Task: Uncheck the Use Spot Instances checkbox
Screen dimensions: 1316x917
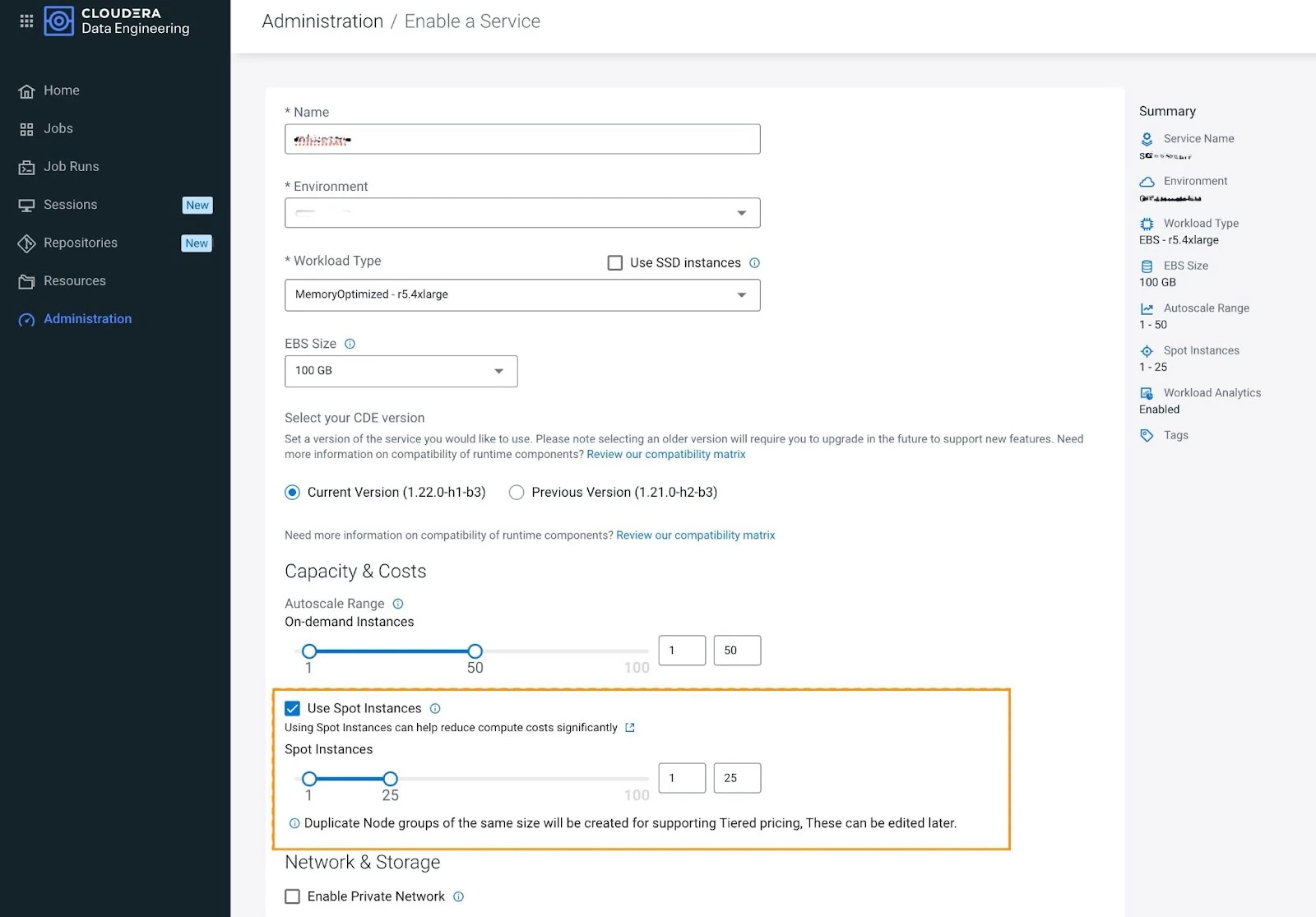Action: coord(292,708)
